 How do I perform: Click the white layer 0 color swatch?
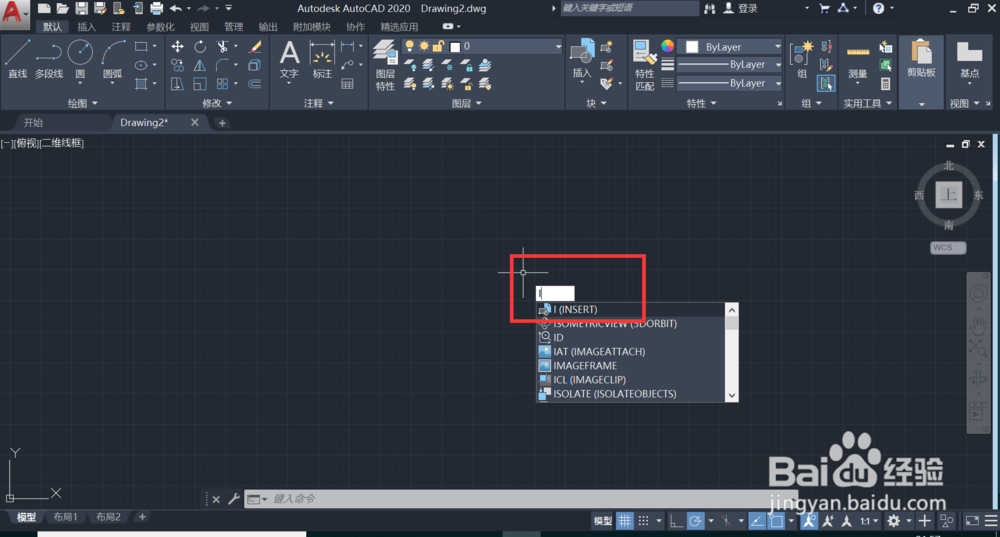(455, 47)
